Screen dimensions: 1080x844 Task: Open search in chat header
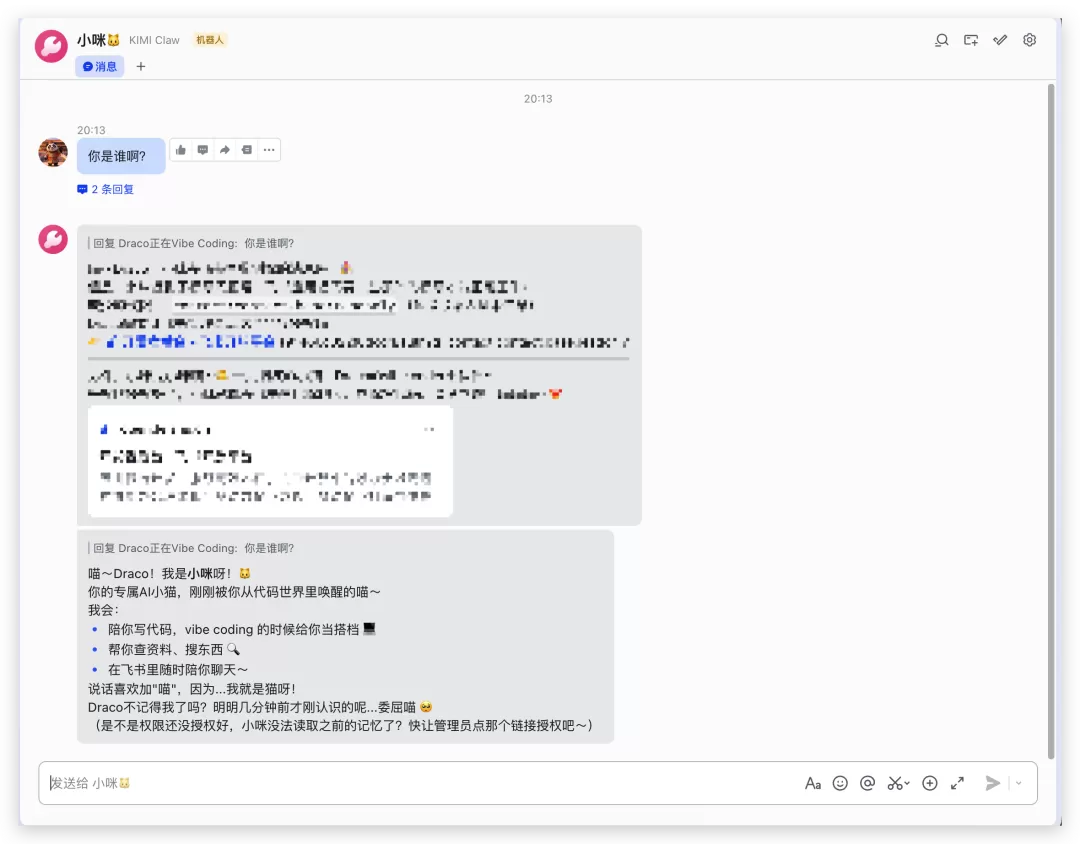click(941, 40)
